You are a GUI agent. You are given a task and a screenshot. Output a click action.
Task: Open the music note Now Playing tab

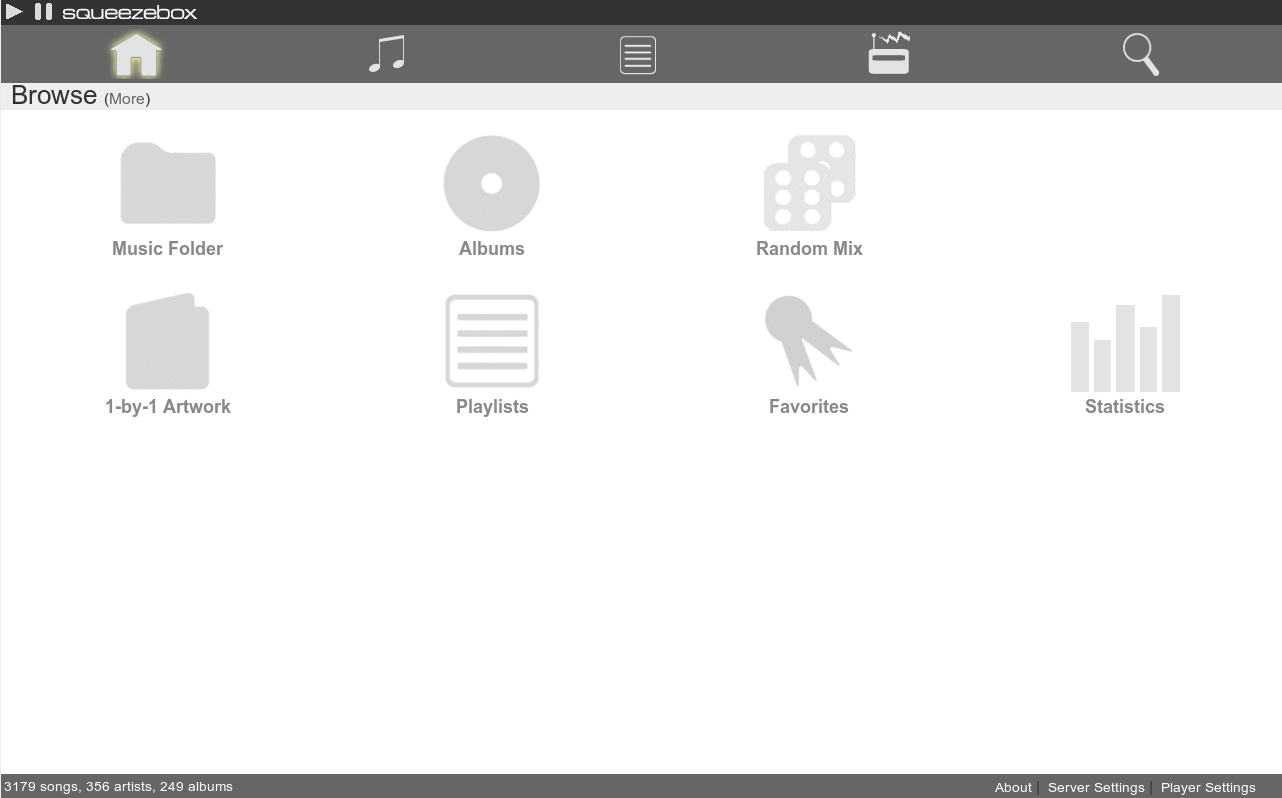(387, 54)
